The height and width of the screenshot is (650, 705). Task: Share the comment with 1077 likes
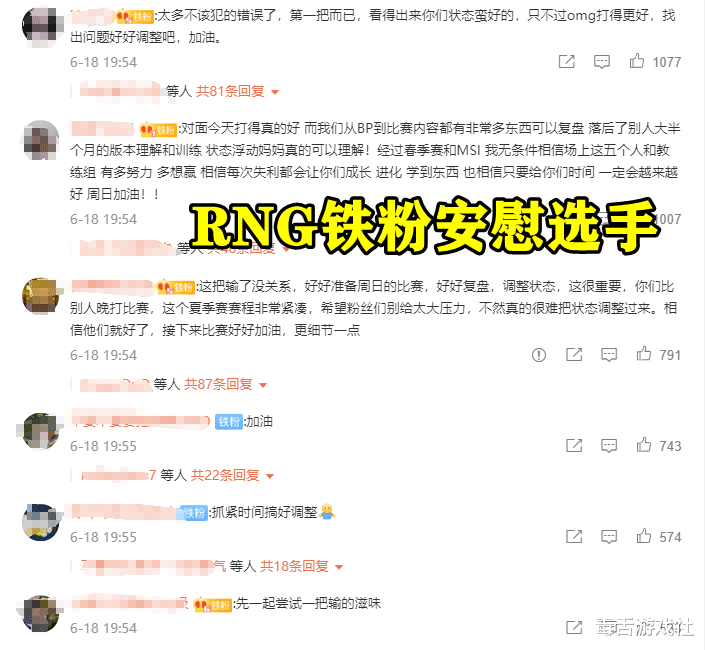click(567, 62)
